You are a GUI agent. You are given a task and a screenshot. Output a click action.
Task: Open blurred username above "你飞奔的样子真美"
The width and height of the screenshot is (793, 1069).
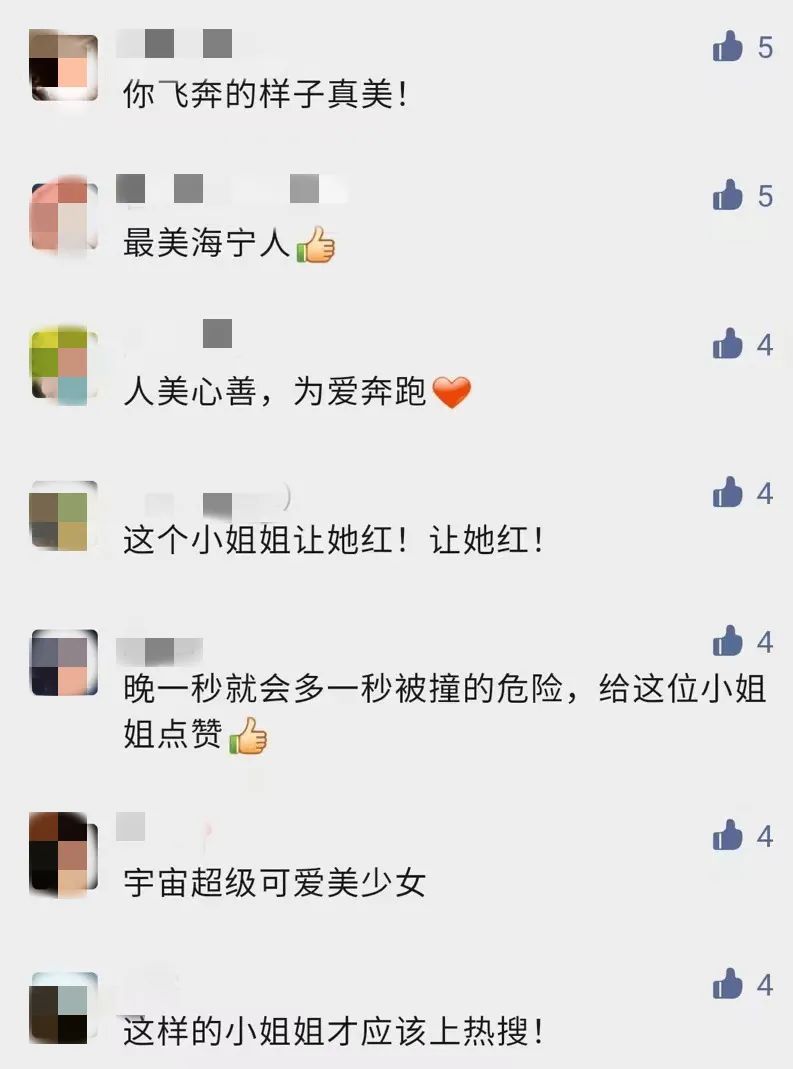click(x=175, y=44)
